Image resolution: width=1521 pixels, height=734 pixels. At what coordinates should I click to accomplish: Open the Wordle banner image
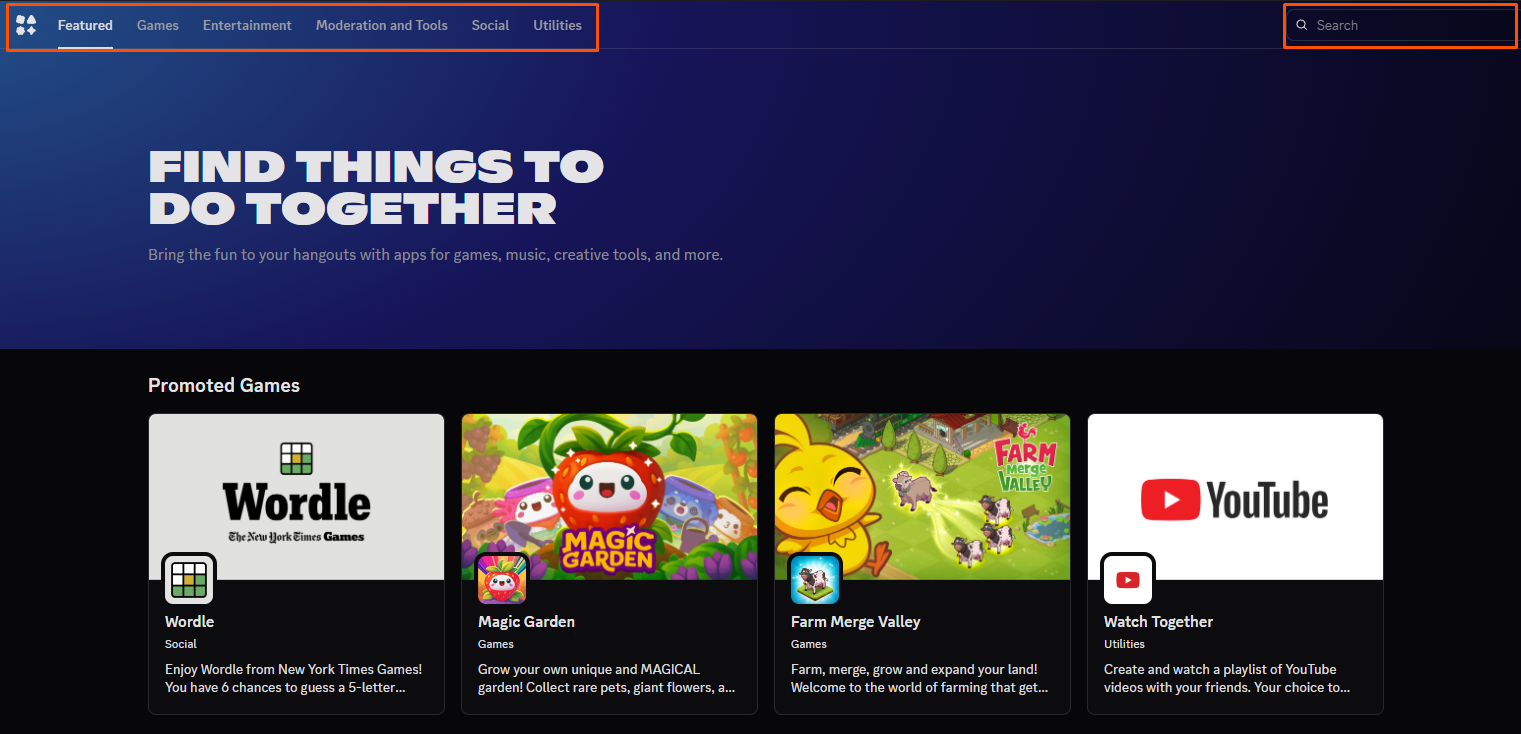296,497
